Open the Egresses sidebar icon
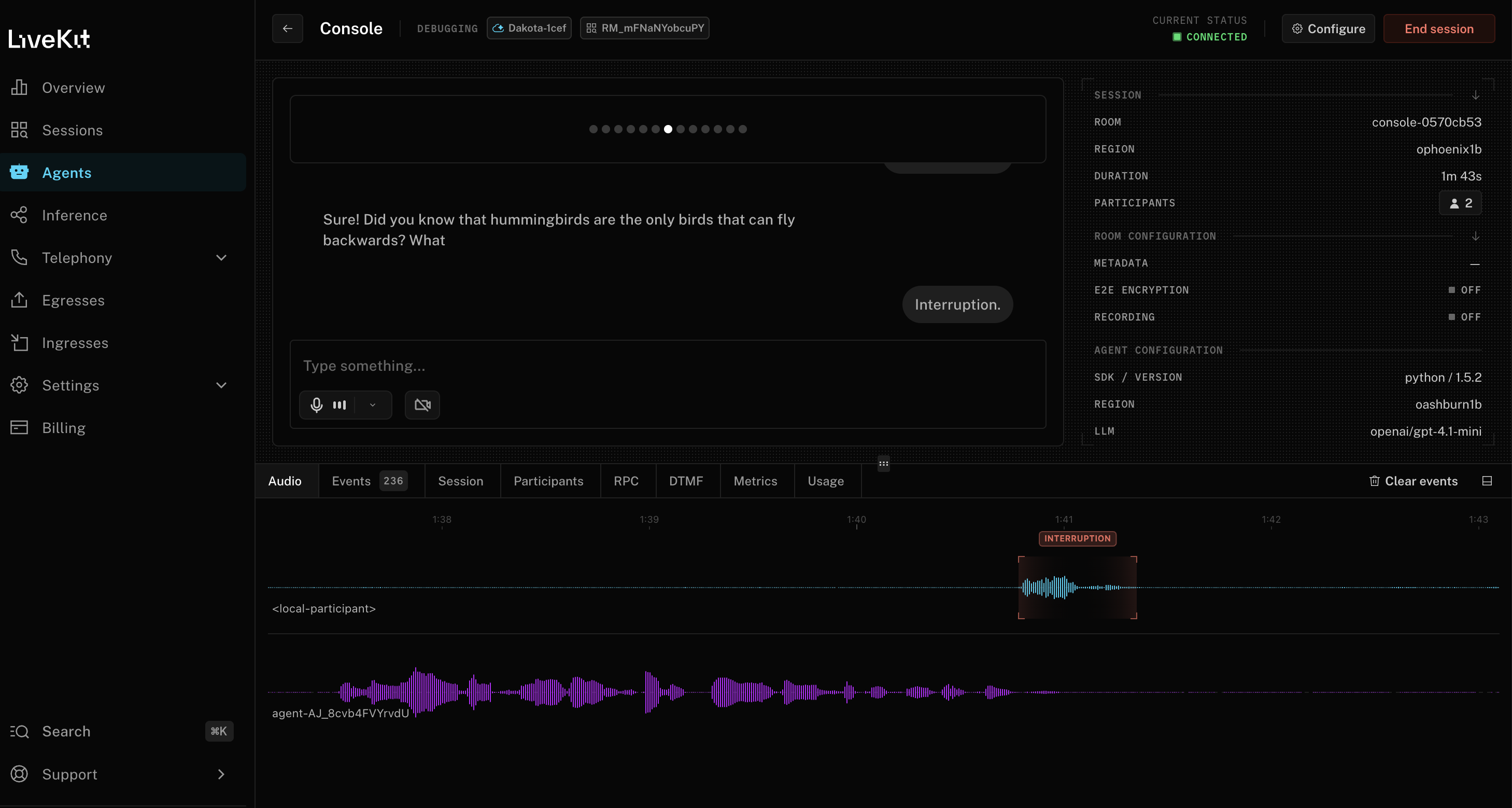 click(x=19, y=300)
